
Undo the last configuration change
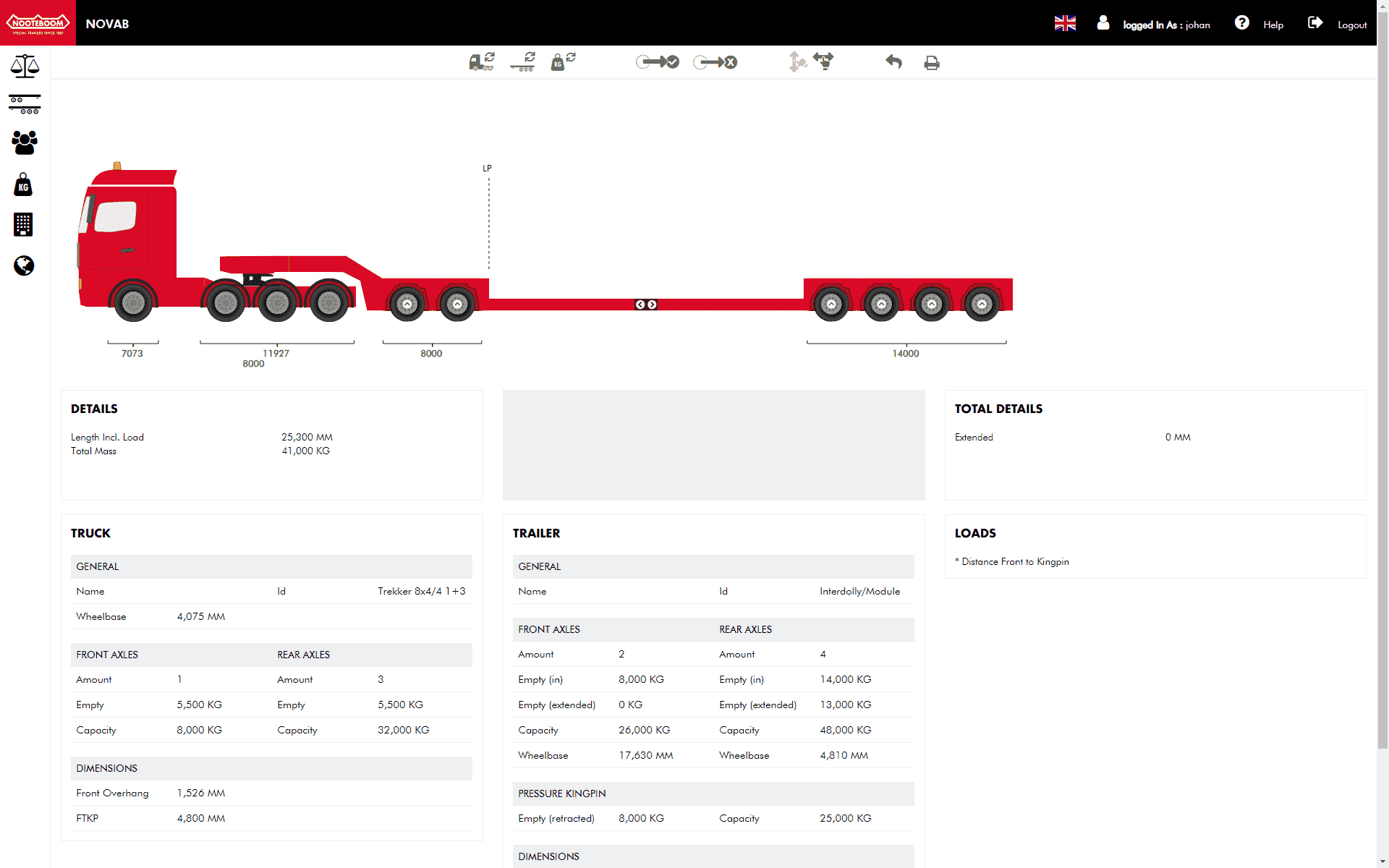point(893,61)
